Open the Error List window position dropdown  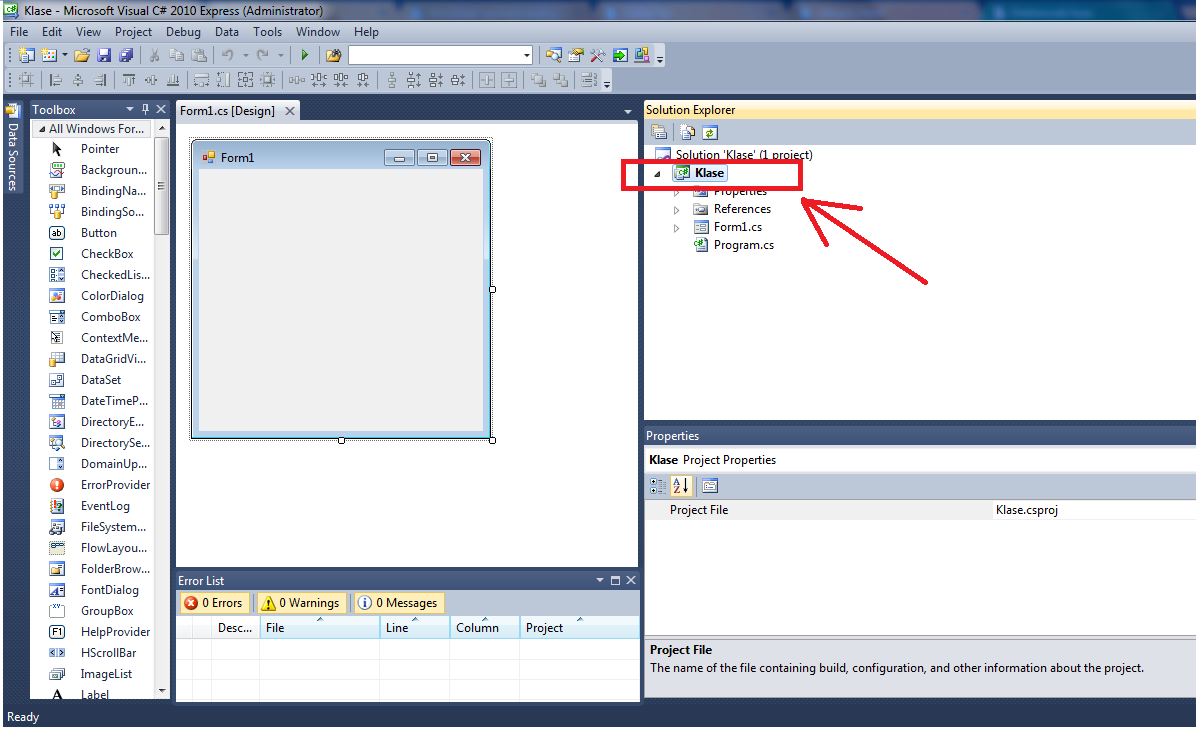pos(600,581)
